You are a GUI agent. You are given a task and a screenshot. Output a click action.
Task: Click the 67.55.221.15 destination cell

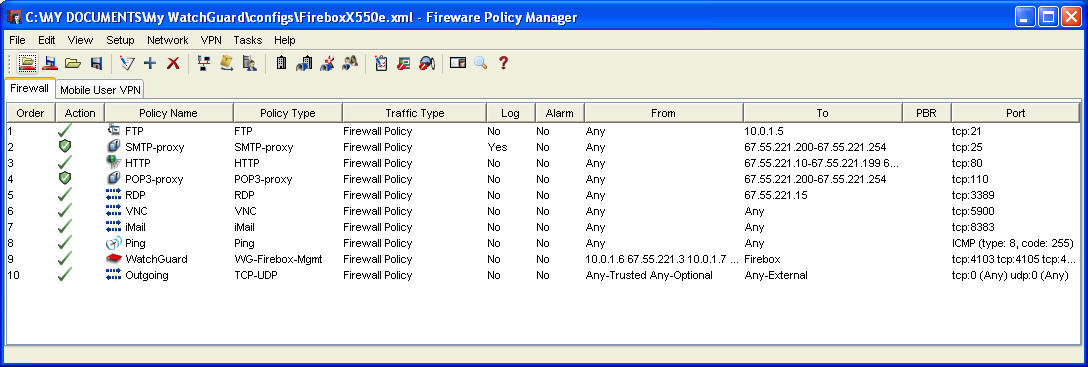click(776, 195)
